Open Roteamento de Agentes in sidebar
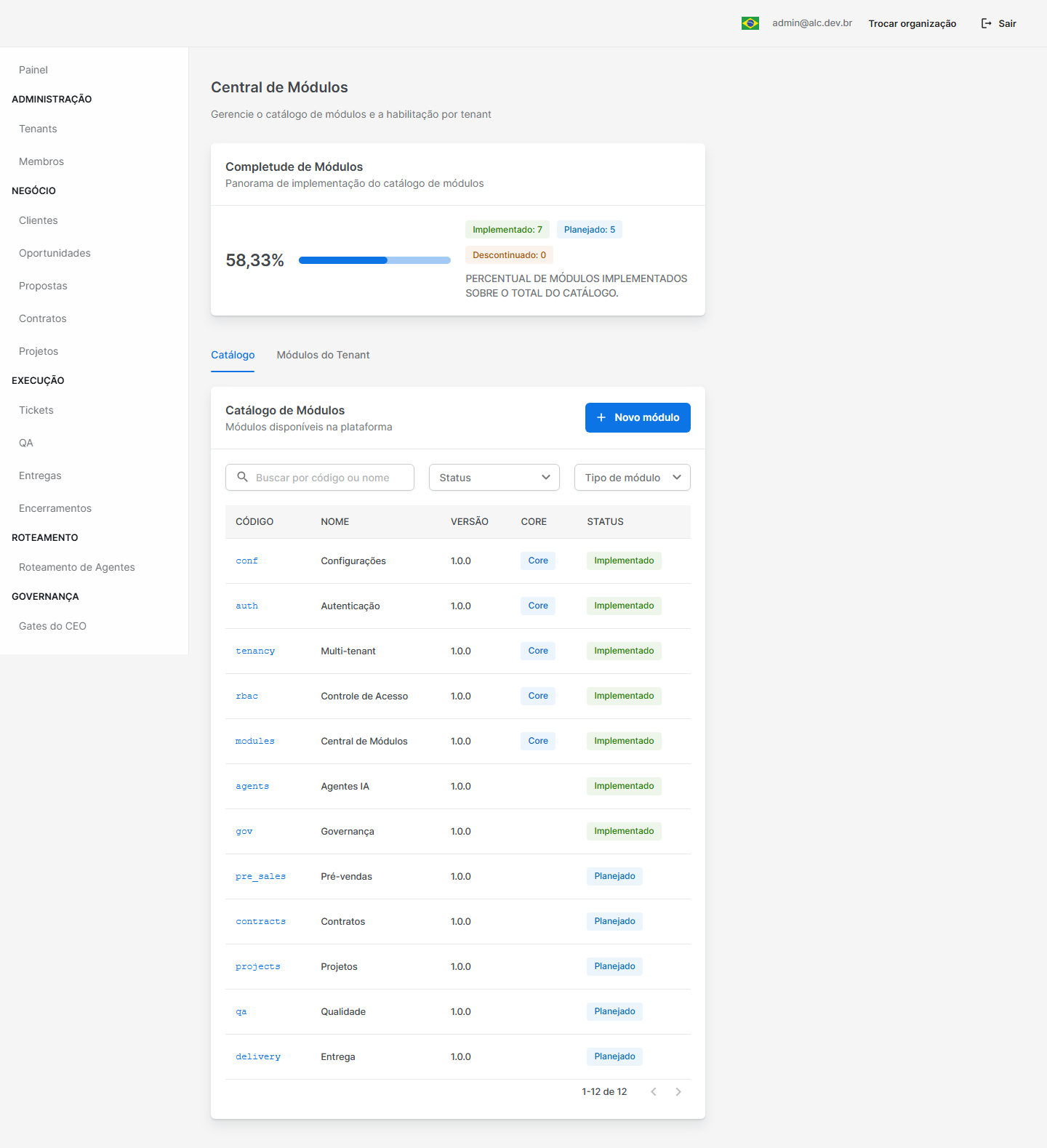Screen dimensions: 1047x1148 tap(77, 567)
